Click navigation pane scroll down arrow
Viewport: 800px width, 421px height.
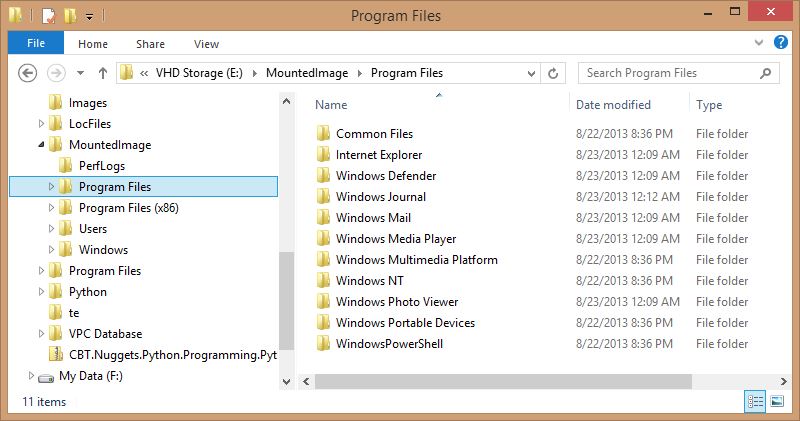pyautogui.click(x=287, y=381)
